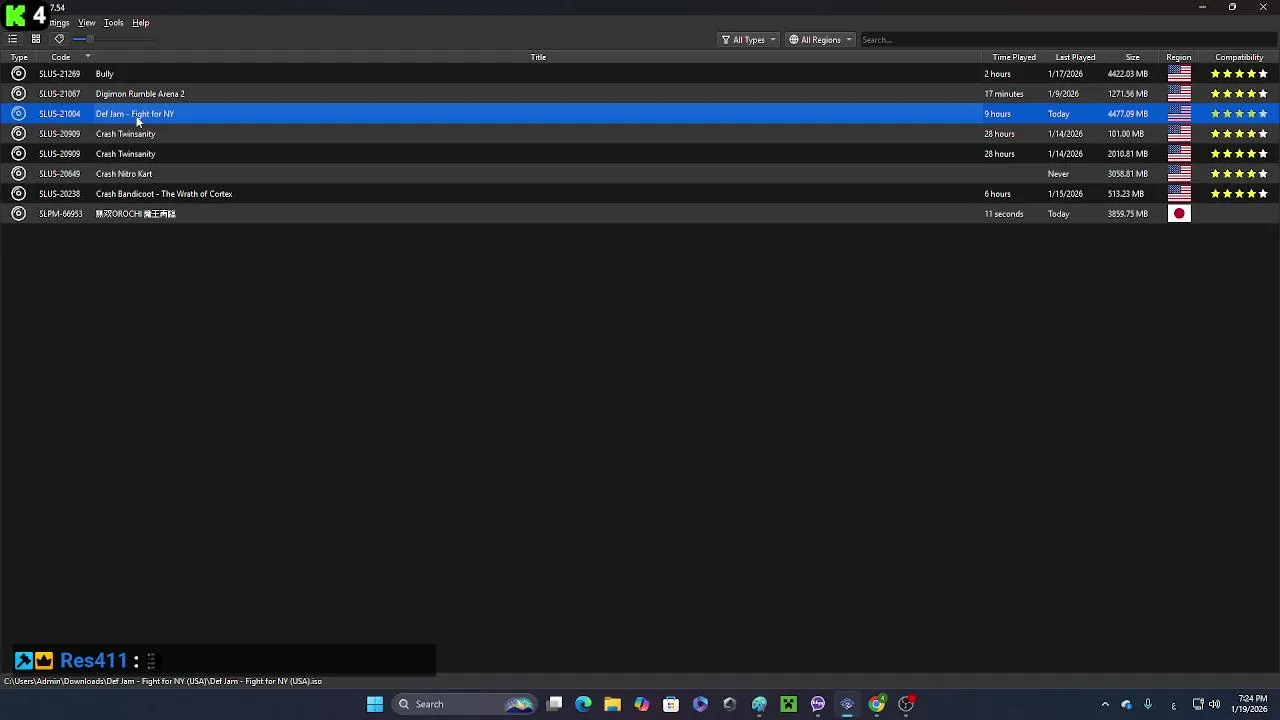The width and height of the screenshot is (1280, 720).
Task: Sort by the Title column header
Action: click(x=538, y=57)
